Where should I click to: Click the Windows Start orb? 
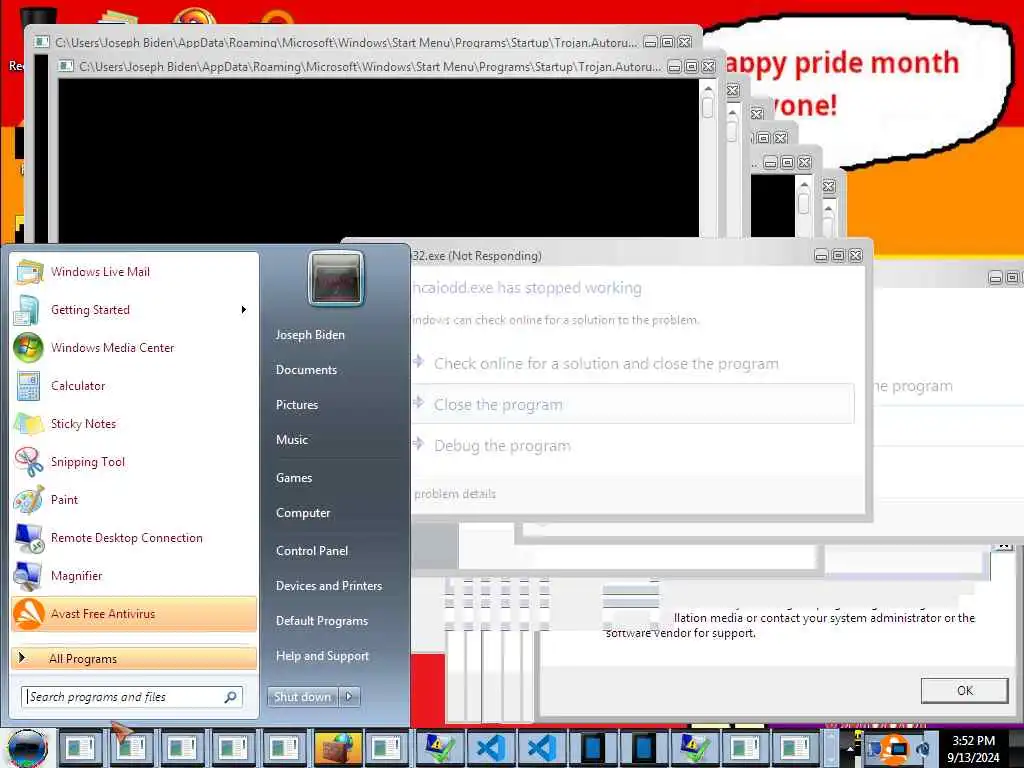pyautogui.click(x=27, y=748)
